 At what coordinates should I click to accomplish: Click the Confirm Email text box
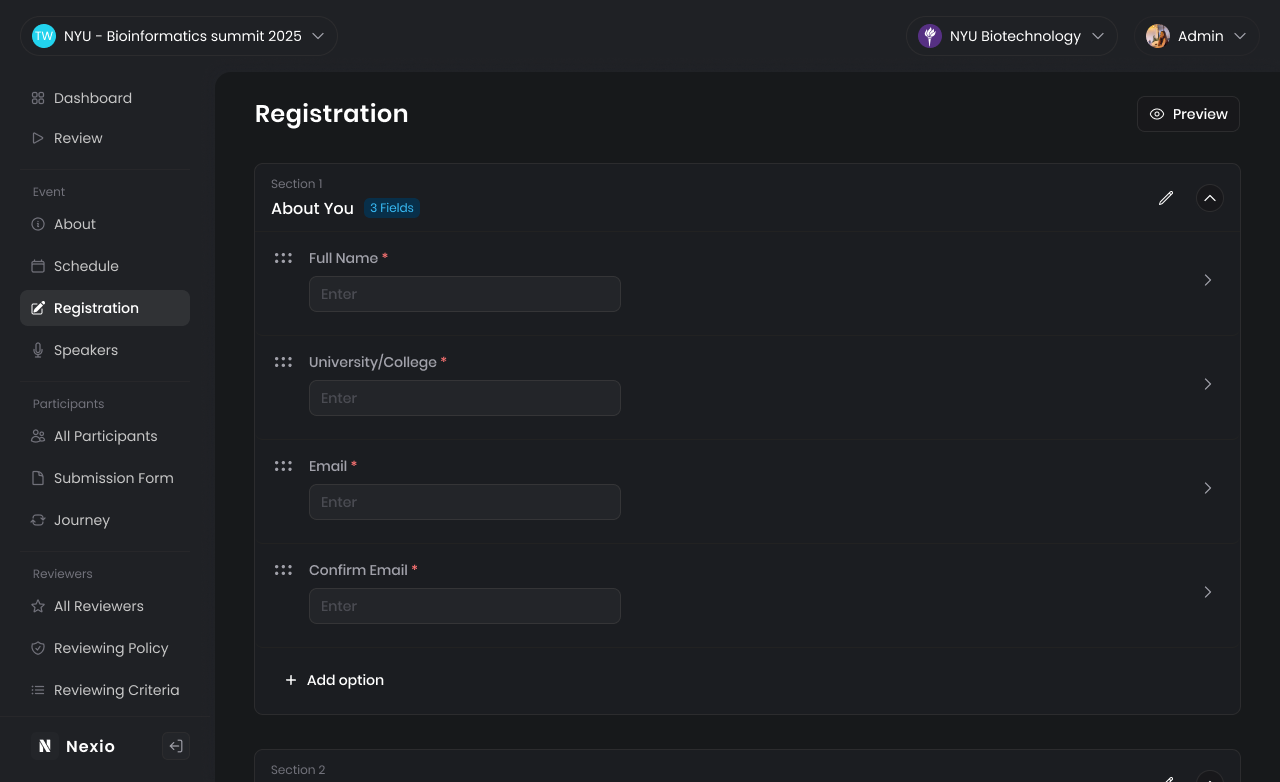[x=464, y=606]
